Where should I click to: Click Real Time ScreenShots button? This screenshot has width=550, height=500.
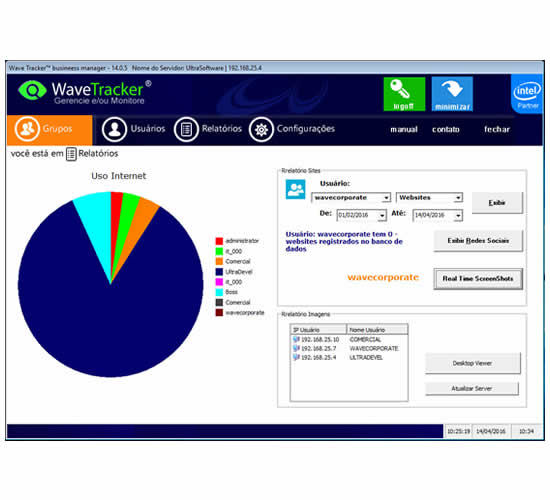[x=478, y=279]
